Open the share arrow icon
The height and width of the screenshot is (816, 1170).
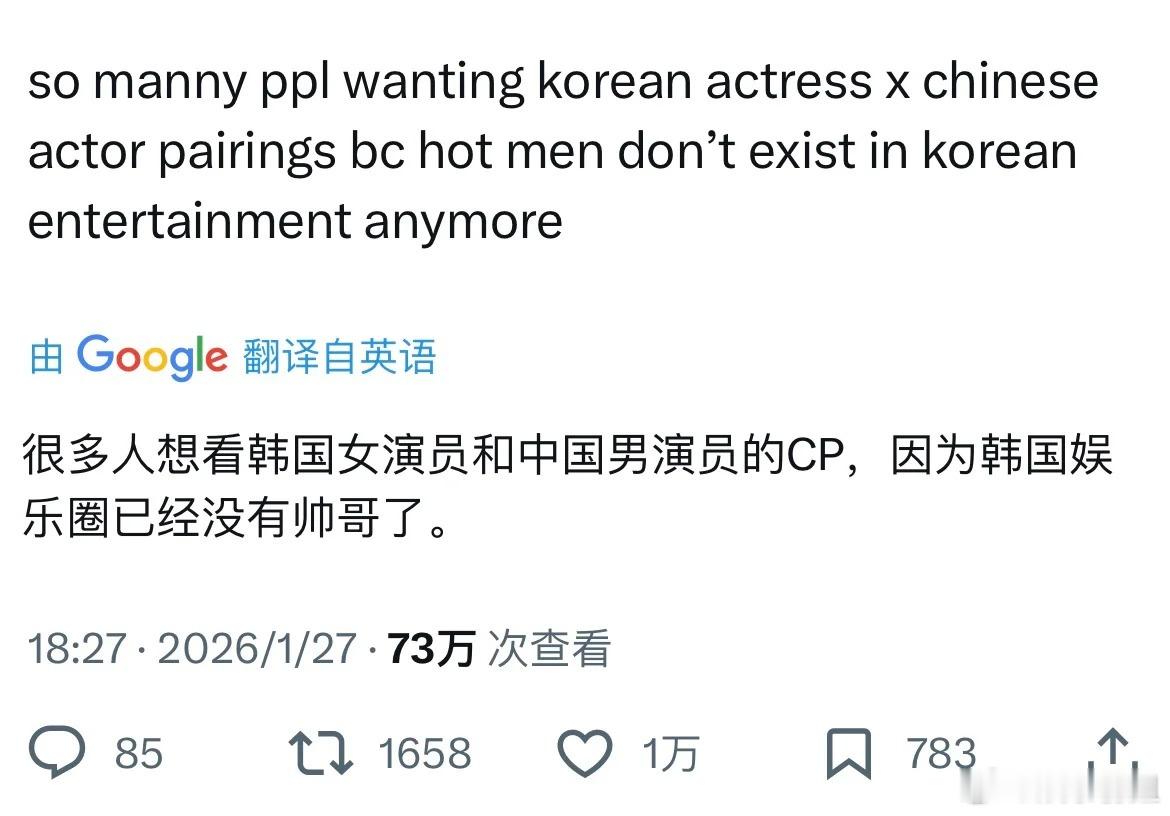[1113, 752]
